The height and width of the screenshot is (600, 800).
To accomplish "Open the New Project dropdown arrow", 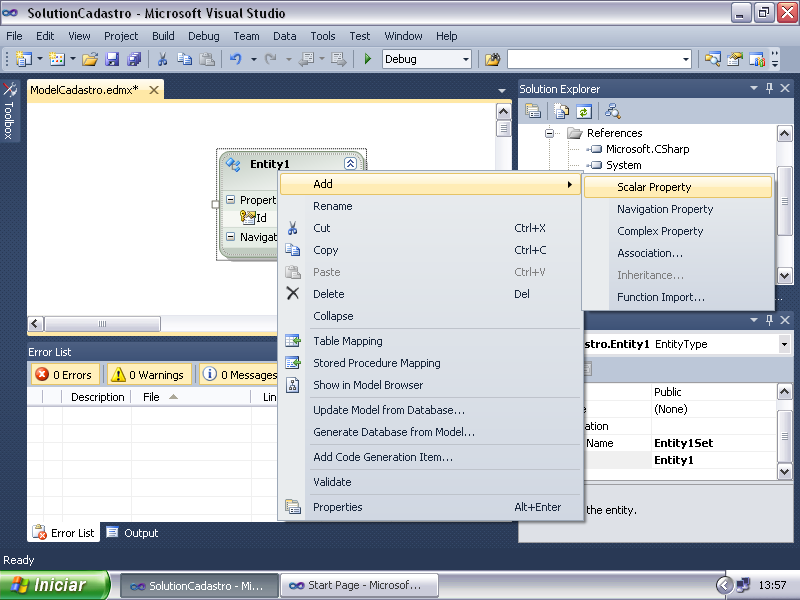I will point(40,59).
